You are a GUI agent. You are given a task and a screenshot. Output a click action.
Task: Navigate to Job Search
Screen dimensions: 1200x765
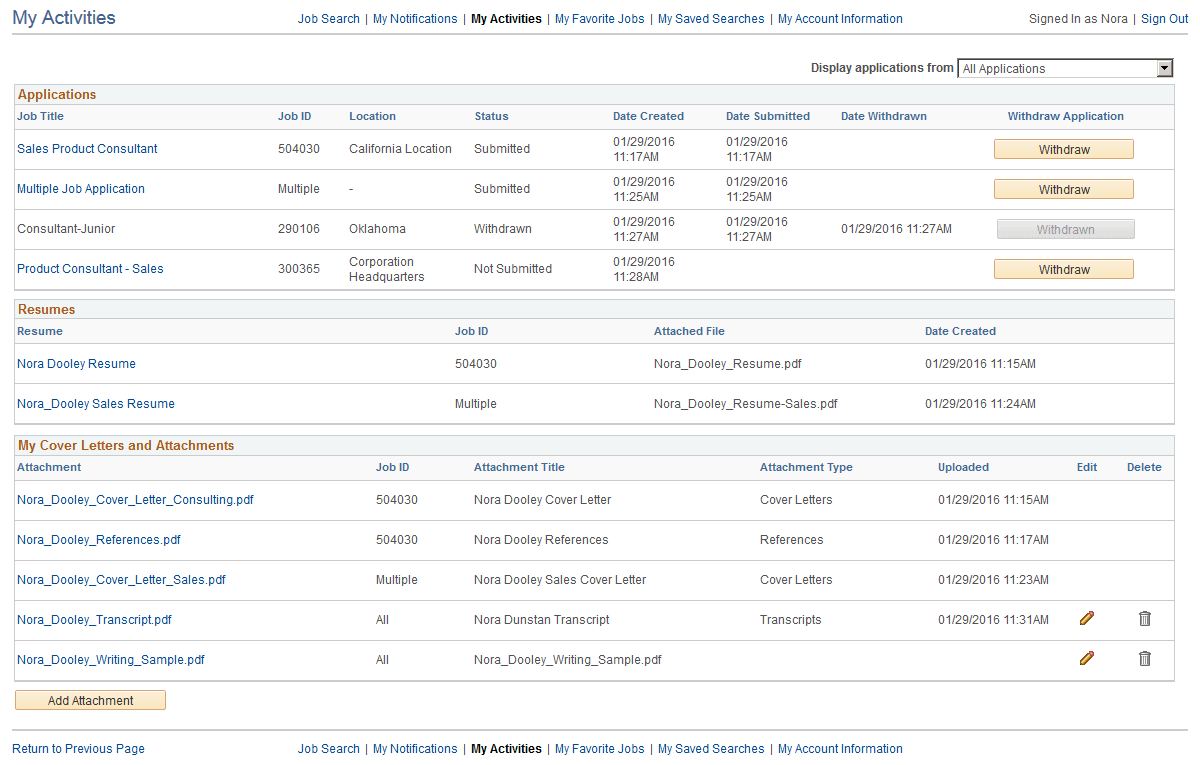pyautogui.click(x=328, y=18)
